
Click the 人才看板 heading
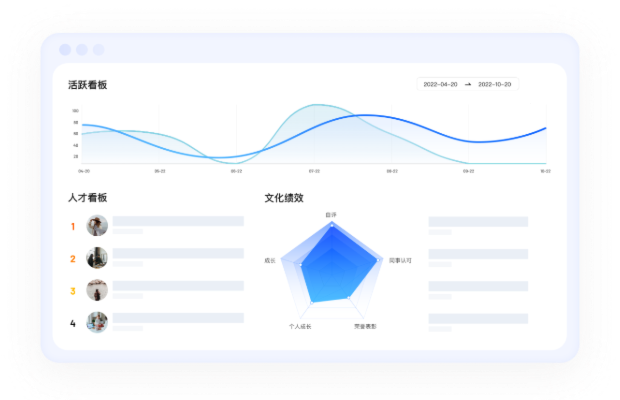point(87,198)
